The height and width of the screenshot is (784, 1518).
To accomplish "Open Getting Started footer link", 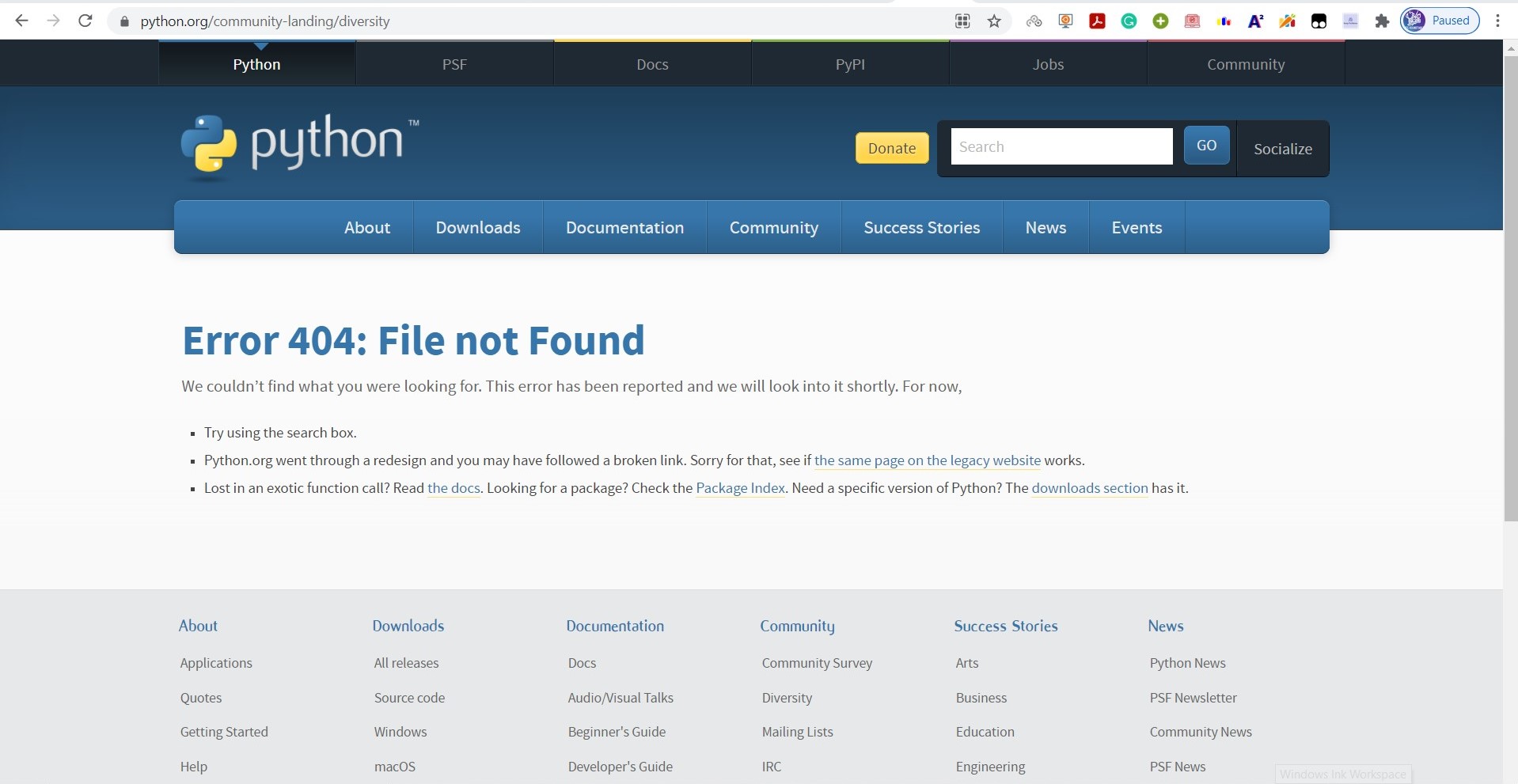I will click(x=224, y=732).
